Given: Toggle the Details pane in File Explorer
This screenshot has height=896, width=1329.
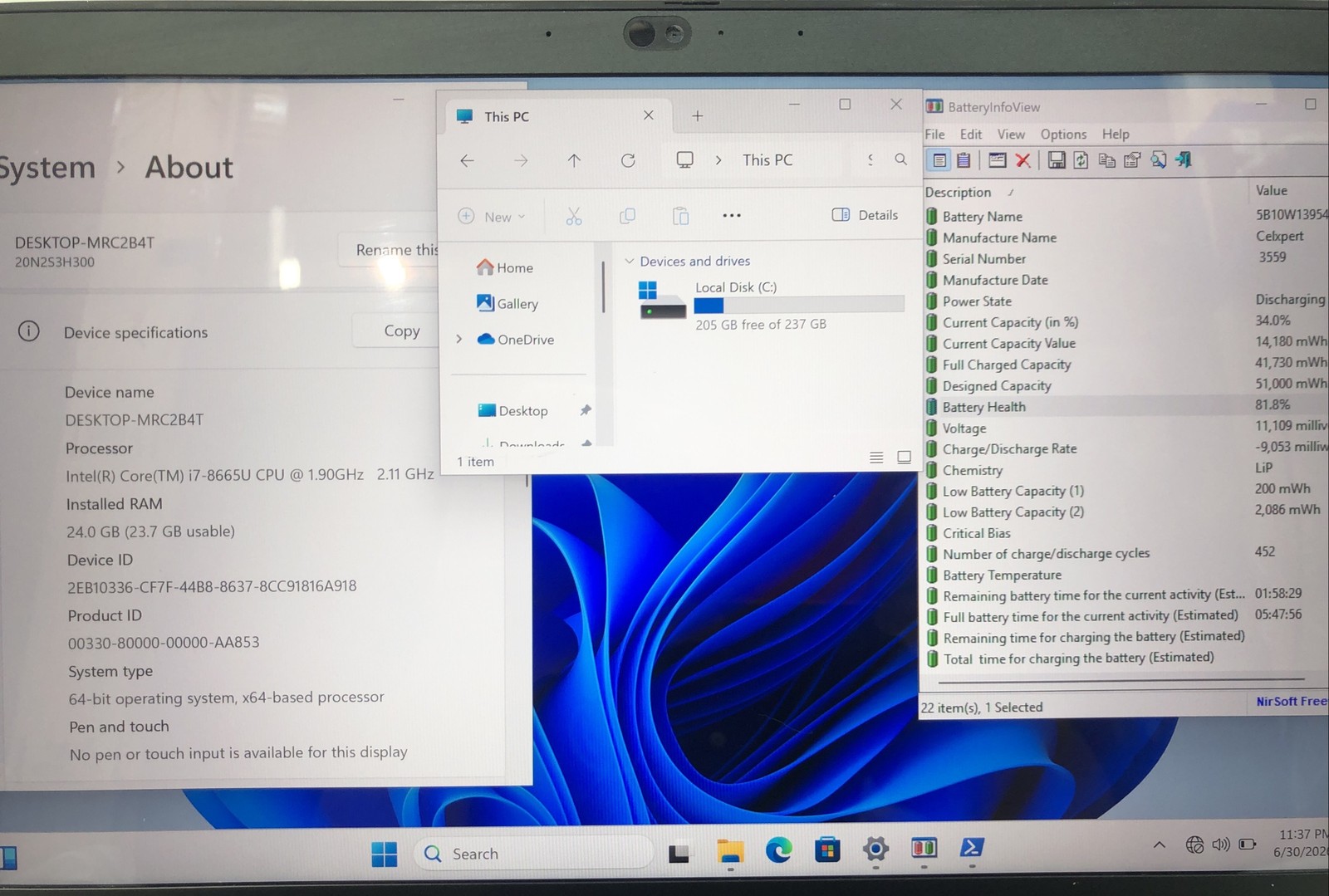Looking at the screenshot, I should [865, 215].
